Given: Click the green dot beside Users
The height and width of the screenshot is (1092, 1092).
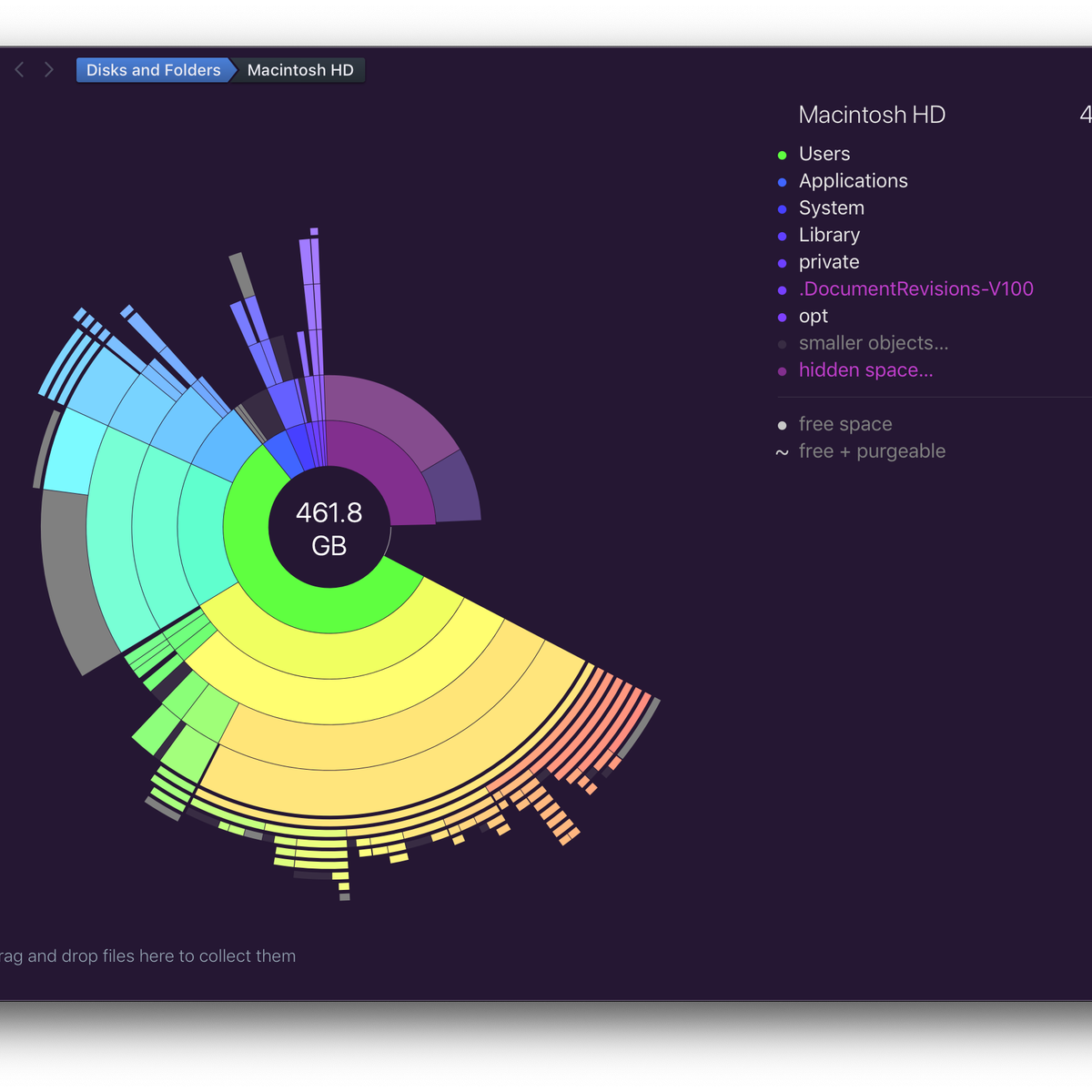Looking at the screenshot, I should point(782,155).
